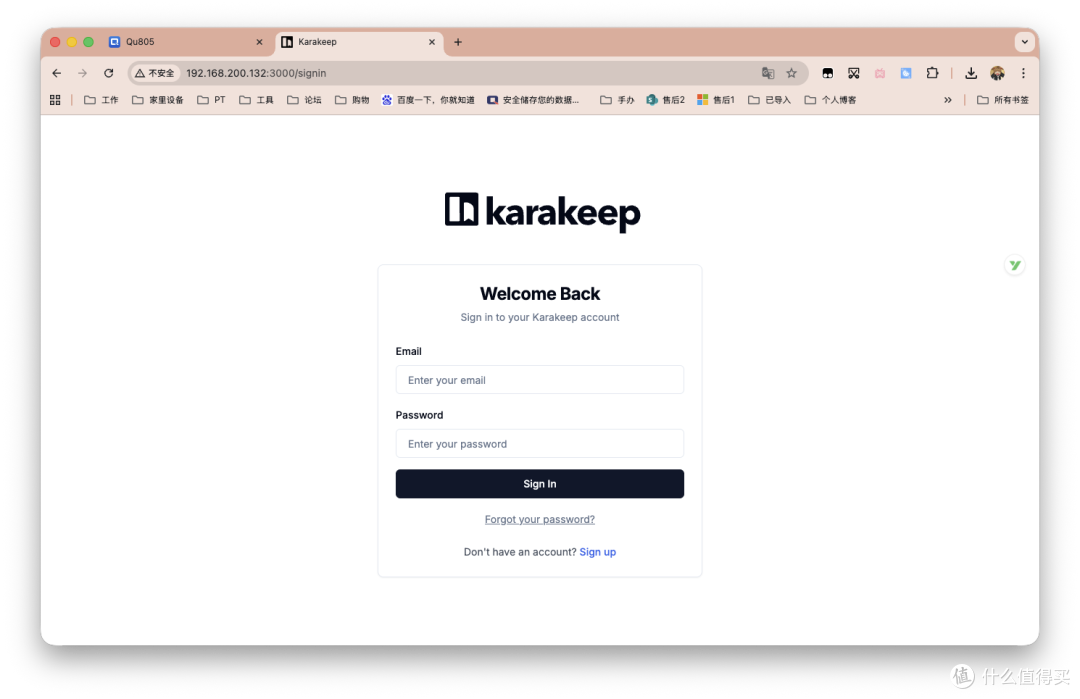1080x699 pixels.
Task: Open the Chrome profile avatar
Action: pyautogui.click(x=997, y=73)
